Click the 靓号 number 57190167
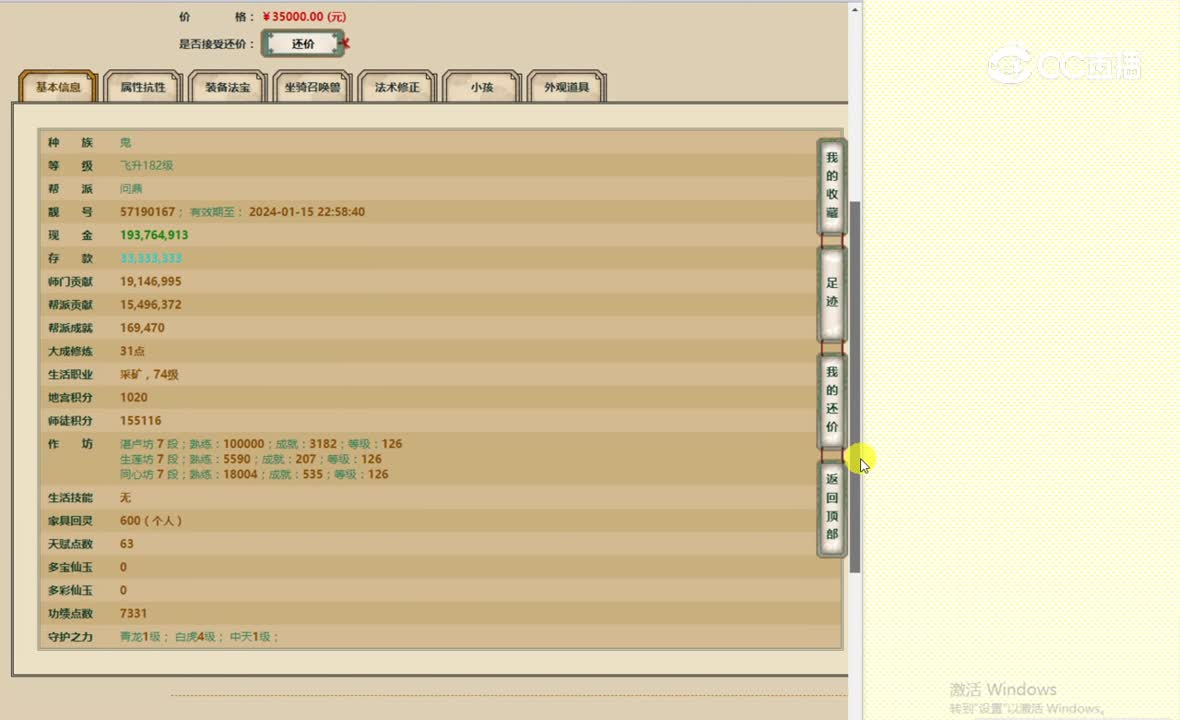Viewport: 1180px width, 720px height. click(x=148, y=212)
